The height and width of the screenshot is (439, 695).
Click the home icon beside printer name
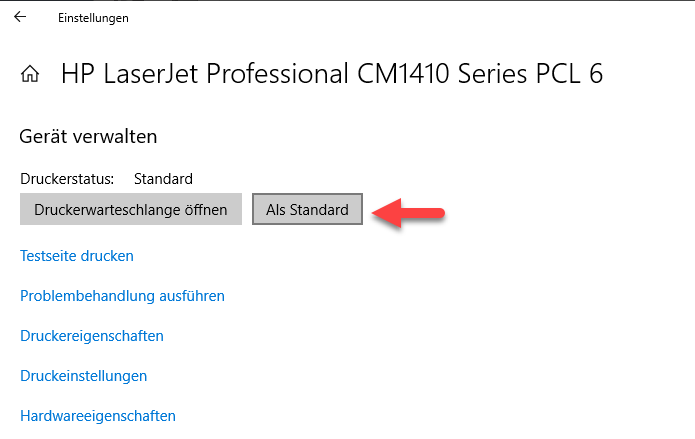tap(30, 74)
